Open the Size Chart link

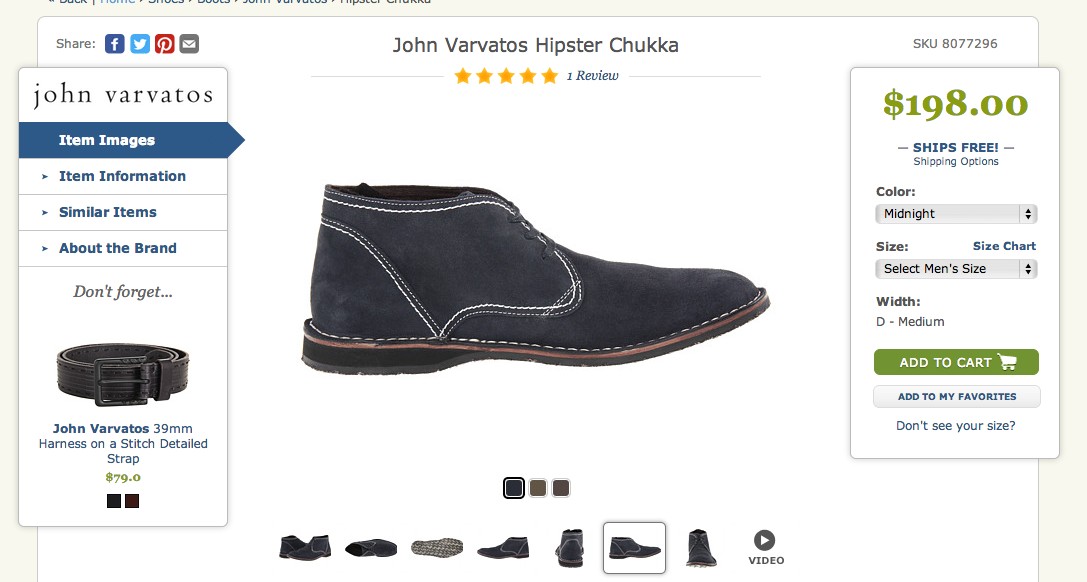pos(1004,246)
